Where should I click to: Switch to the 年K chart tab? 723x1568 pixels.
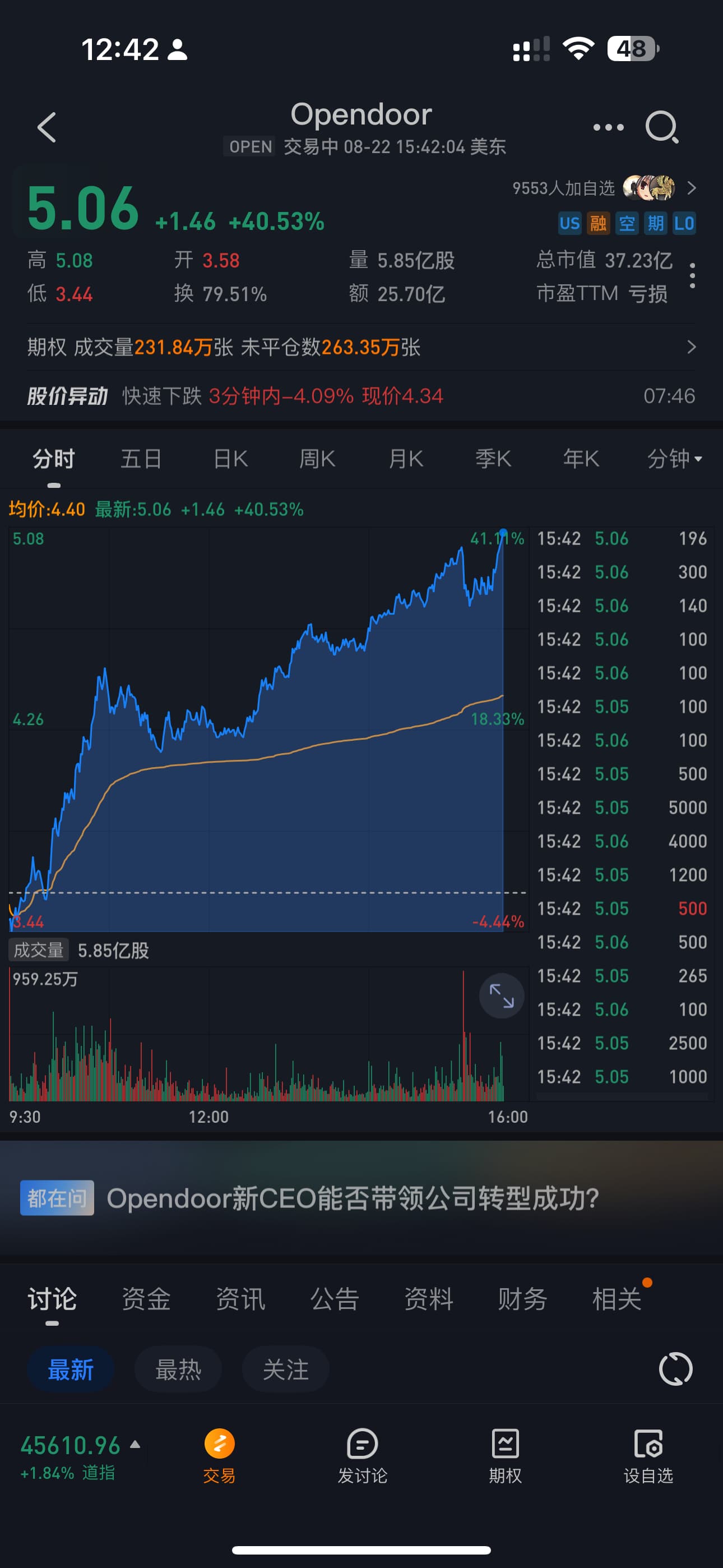[581, 459]
